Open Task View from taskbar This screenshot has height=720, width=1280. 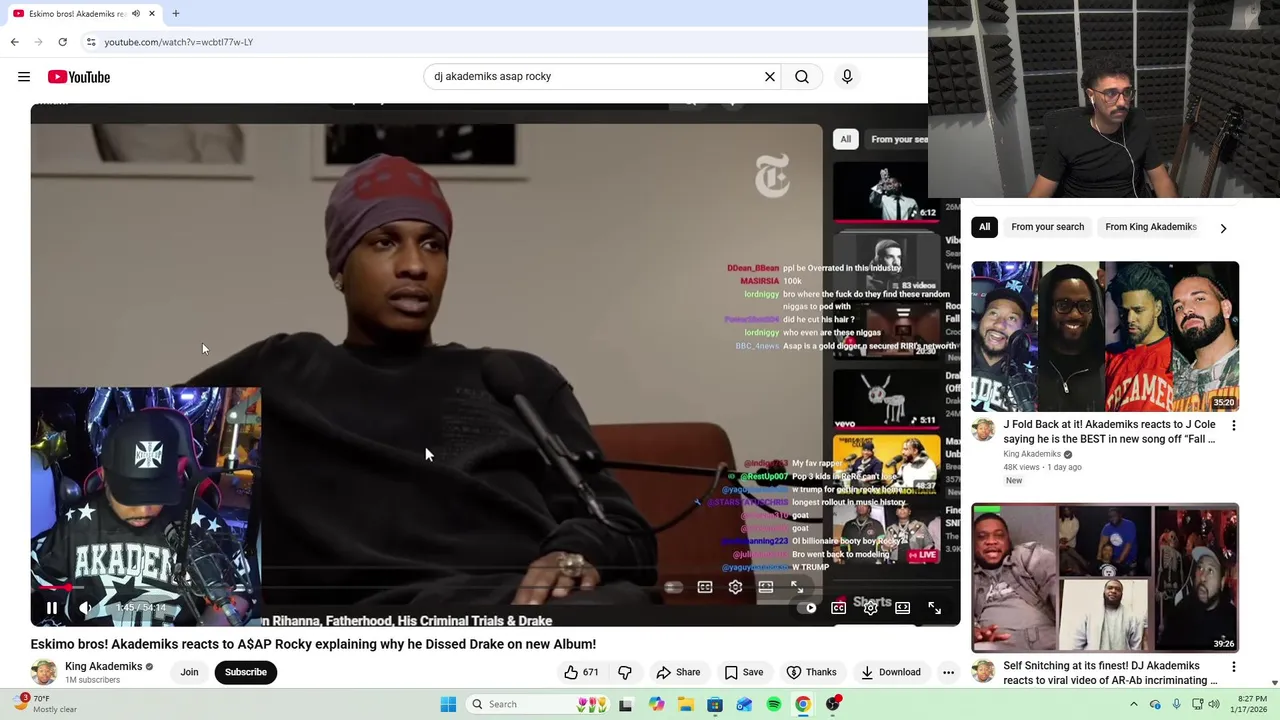pos(626,704)
